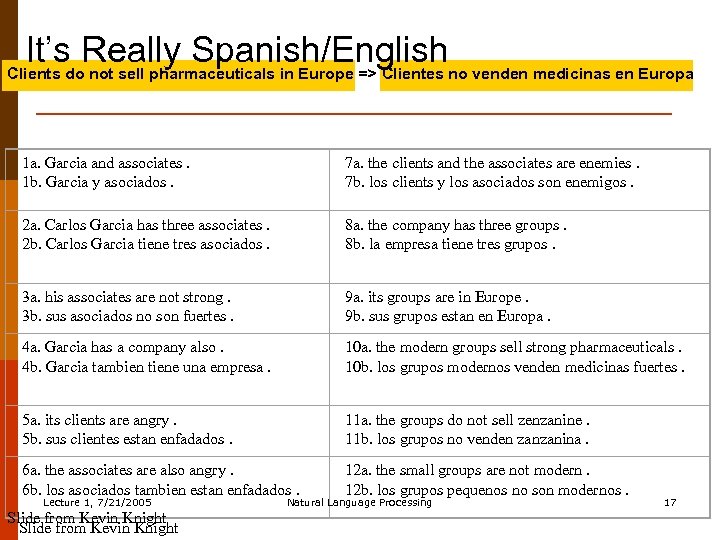Screen dimensions: 720x540
Task: Select the cell "the small groups are not modern"
Action: pyautogui.click(x=486, y=479)
